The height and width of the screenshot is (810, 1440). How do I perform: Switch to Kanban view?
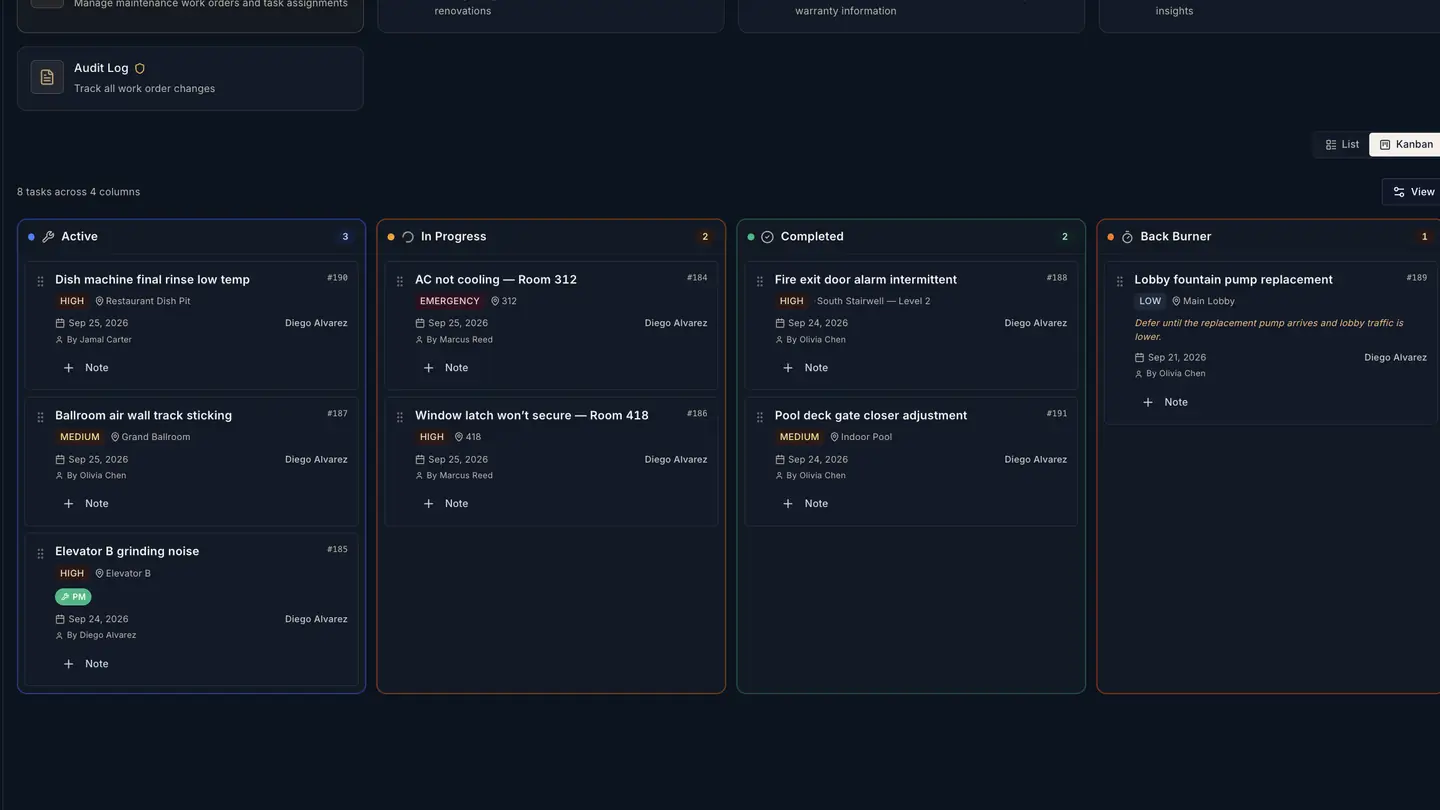click(1406, 145)
